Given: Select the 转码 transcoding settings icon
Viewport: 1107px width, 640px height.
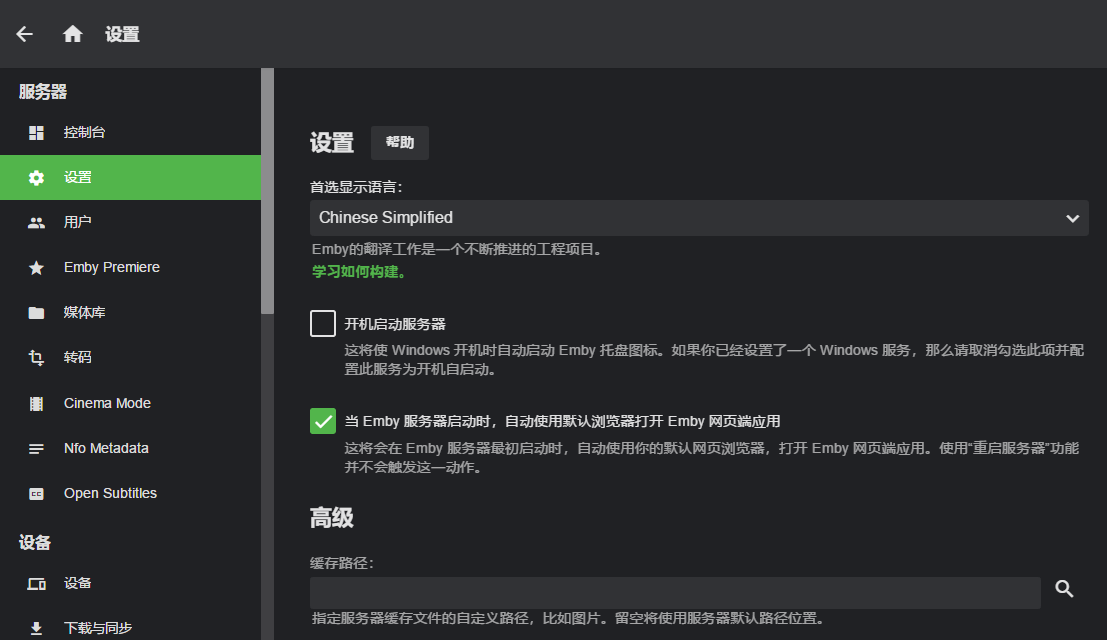Looking at the screenshot, I should point(37,357).
